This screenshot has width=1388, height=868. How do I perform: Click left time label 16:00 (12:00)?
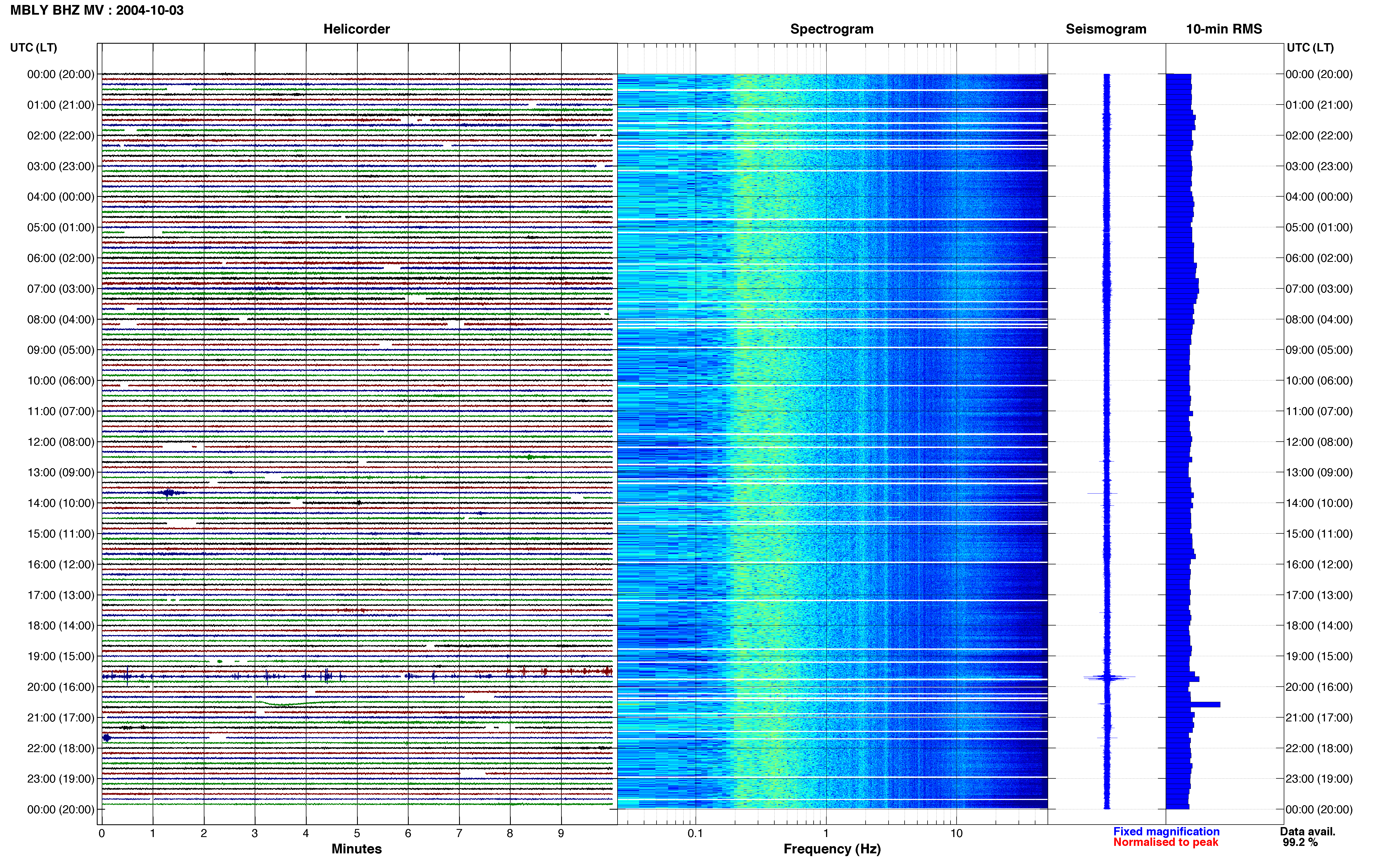(x=61, y=564)
